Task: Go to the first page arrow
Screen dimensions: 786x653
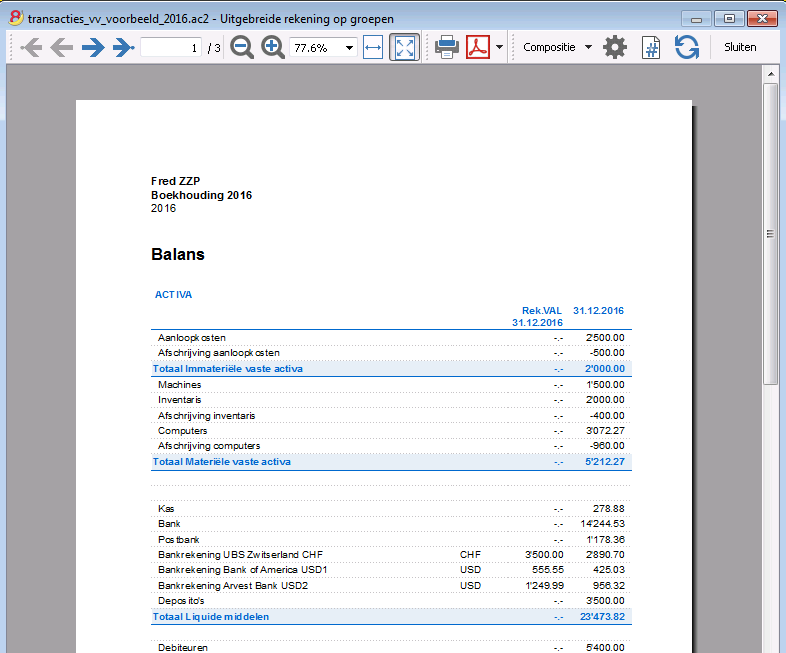Action: 31,48
